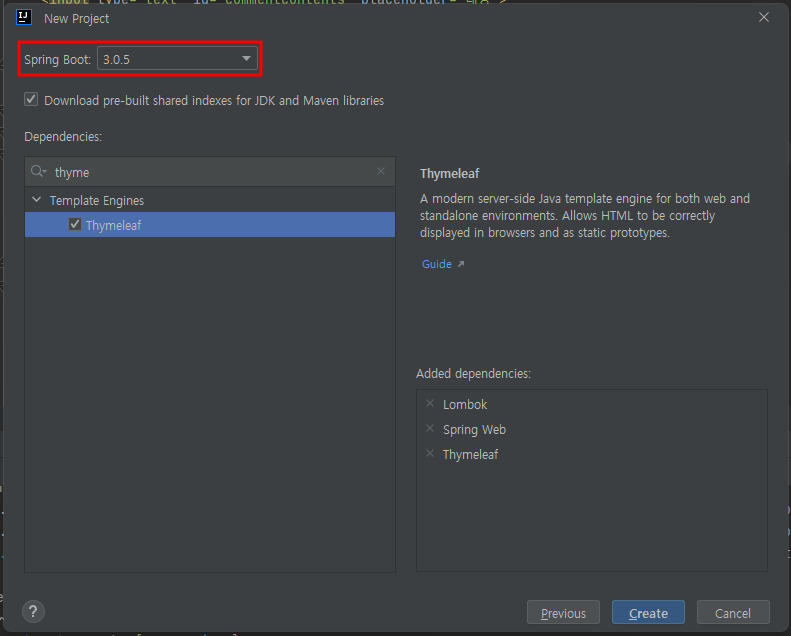Cancel the New Project dialog
The height and width of the screenshot is (636, 791).
[733, 613]
